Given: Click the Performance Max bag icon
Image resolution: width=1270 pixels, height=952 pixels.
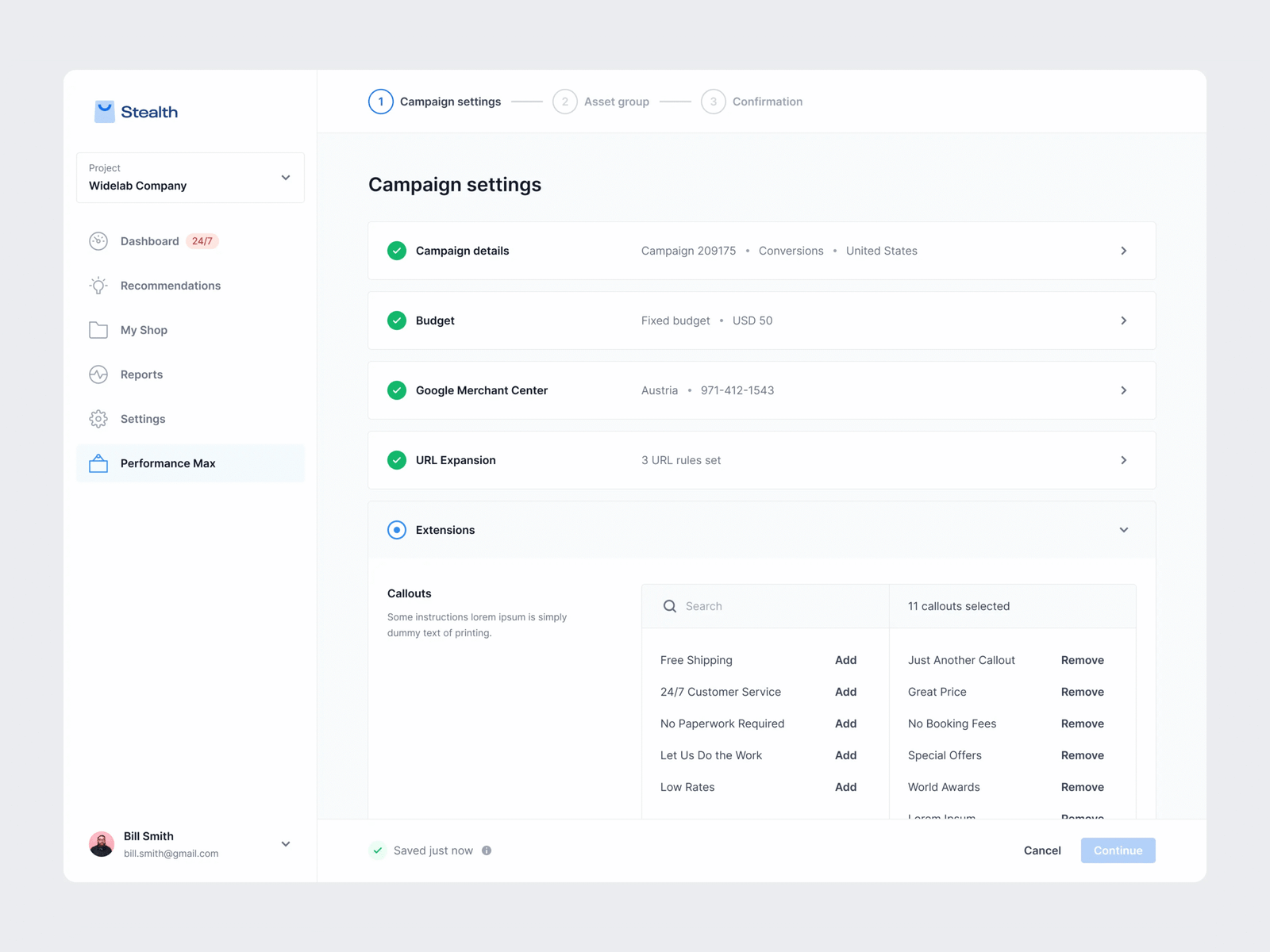Looking at the screenshot, I should [x=98, y=463].
